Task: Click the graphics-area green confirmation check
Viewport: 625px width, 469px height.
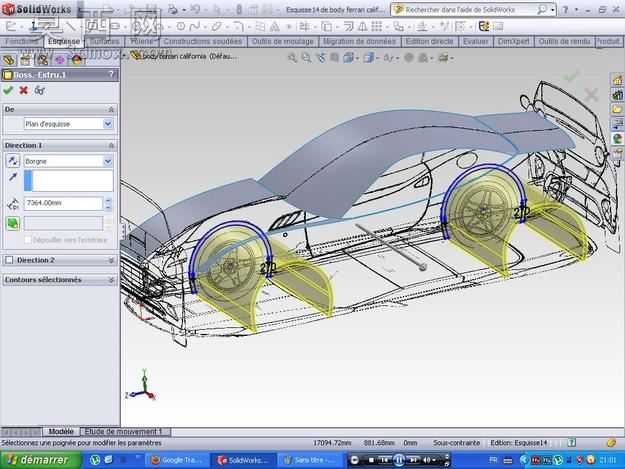Action: coord(571,76)
